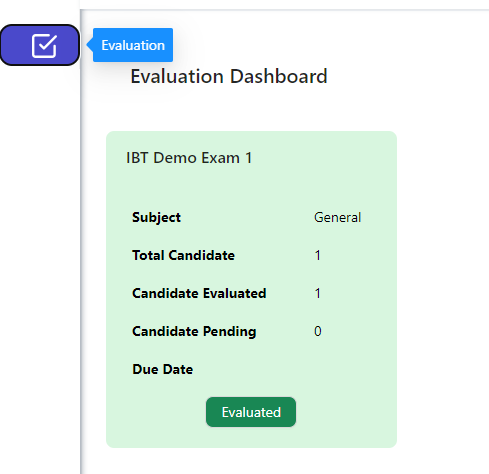The image size is (489, 474).
Task: Click the blue Evaluation tooltip label
Action: click(x=133, y=45)
